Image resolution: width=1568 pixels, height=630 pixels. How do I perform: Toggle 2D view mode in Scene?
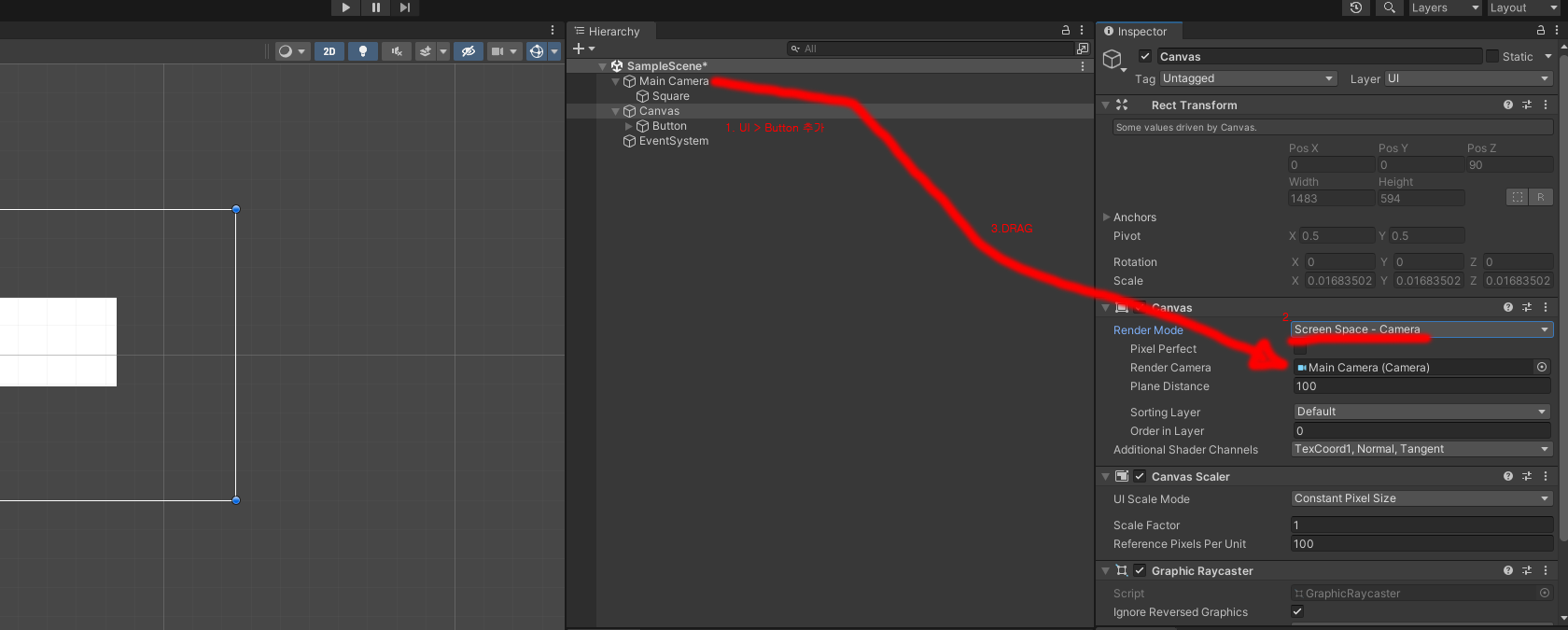click(x=329, y=51)
